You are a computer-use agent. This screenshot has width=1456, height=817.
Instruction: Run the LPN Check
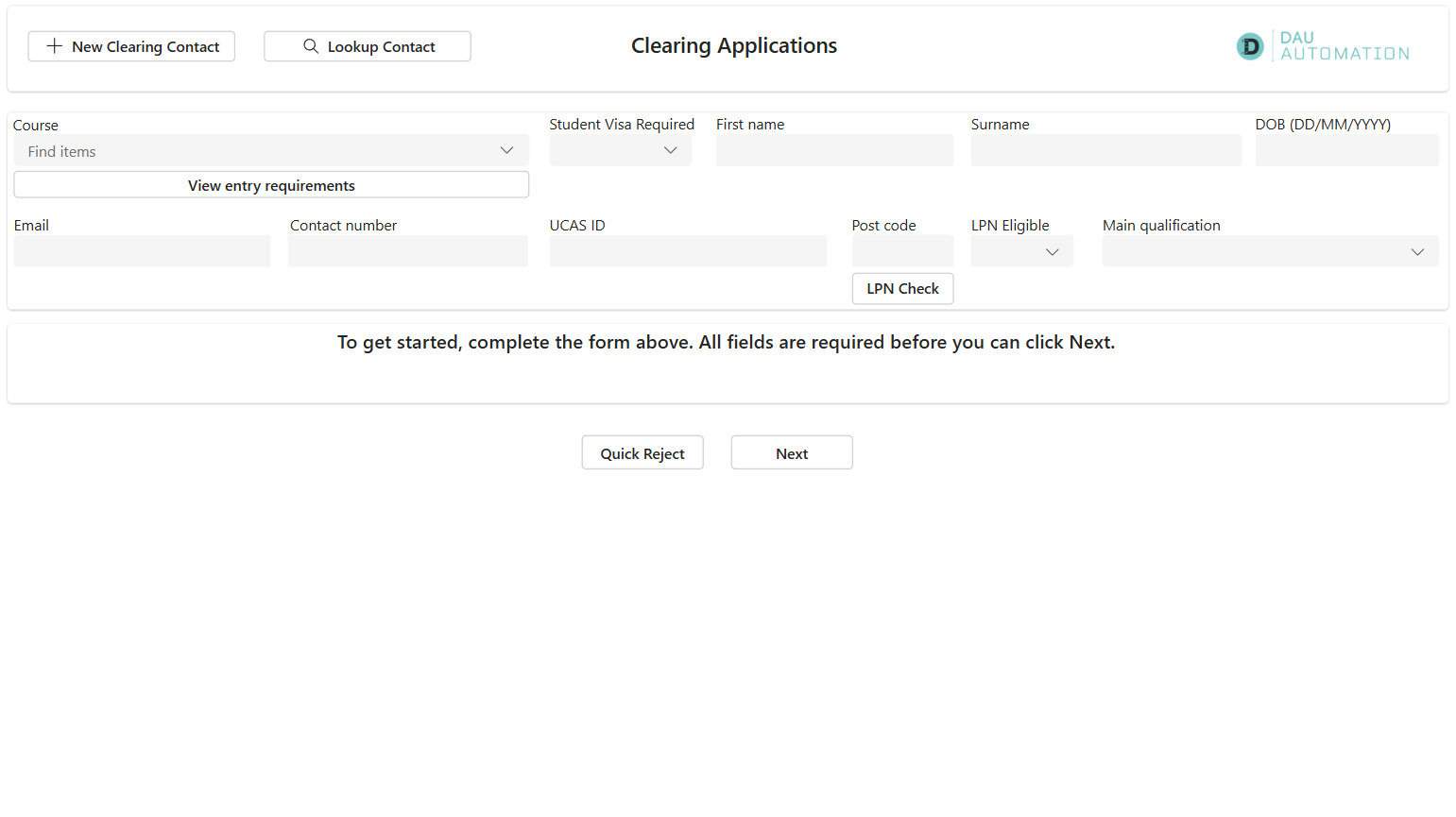902,288
